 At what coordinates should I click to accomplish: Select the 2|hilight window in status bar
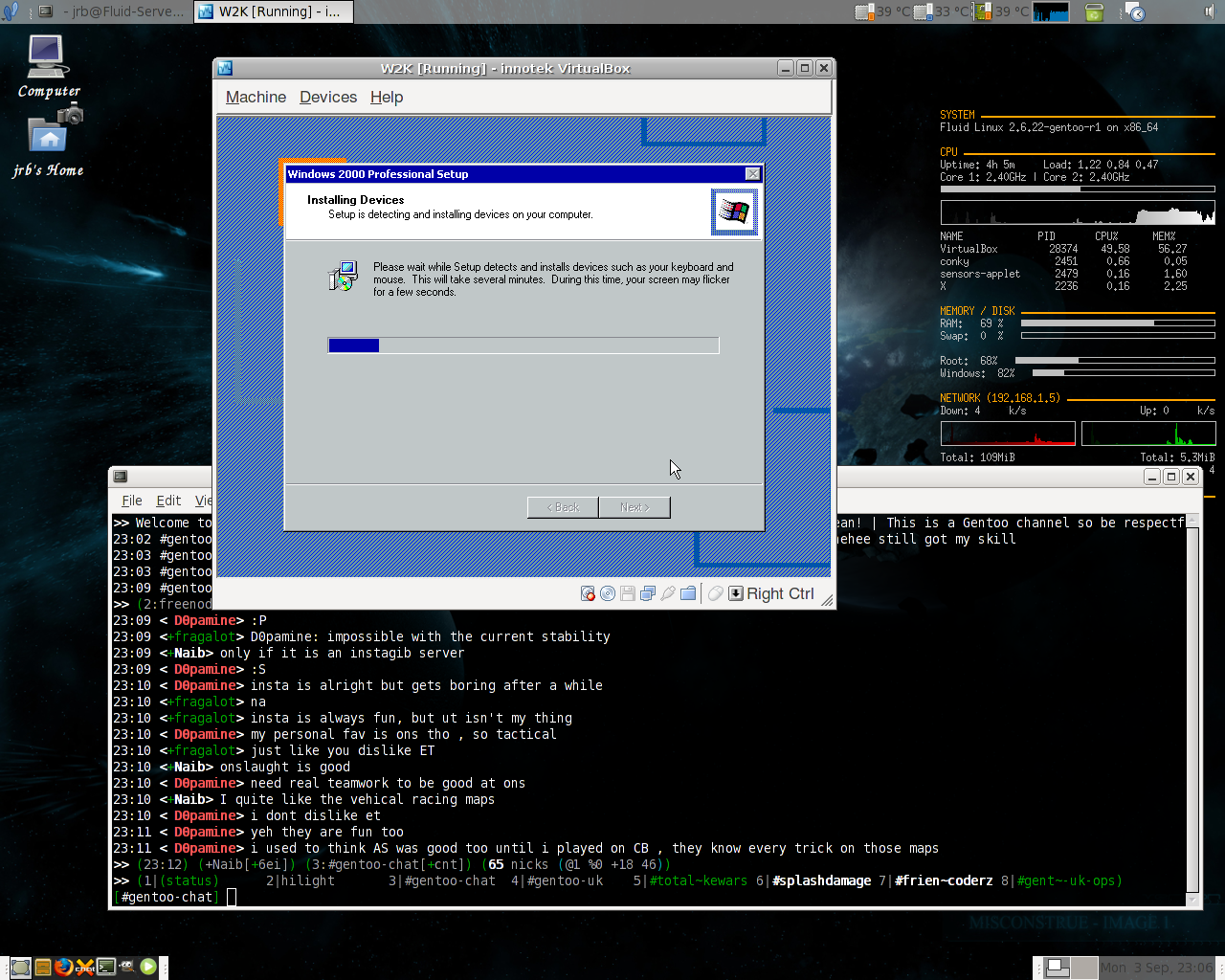pos(301,880)
